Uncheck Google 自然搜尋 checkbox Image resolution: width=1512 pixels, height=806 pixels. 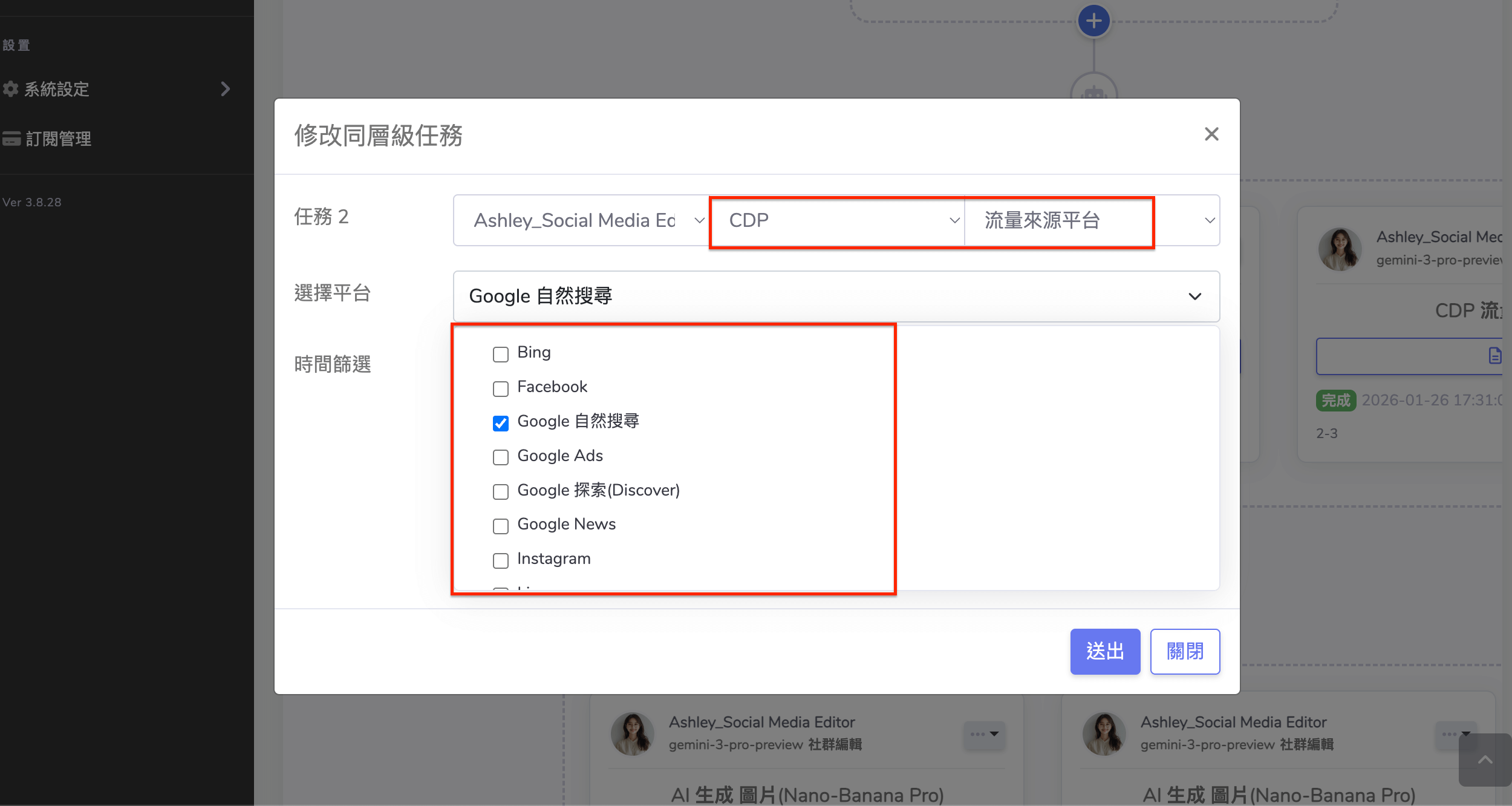tap(501, 423)
